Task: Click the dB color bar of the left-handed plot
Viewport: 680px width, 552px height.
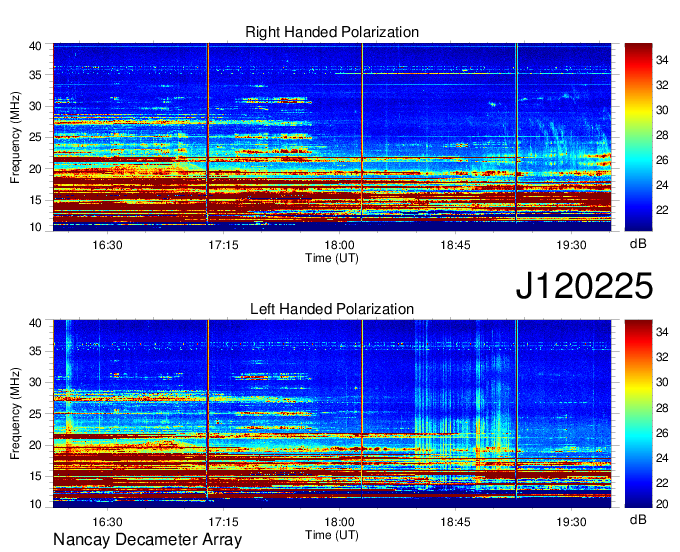Action: pos(638,414)
